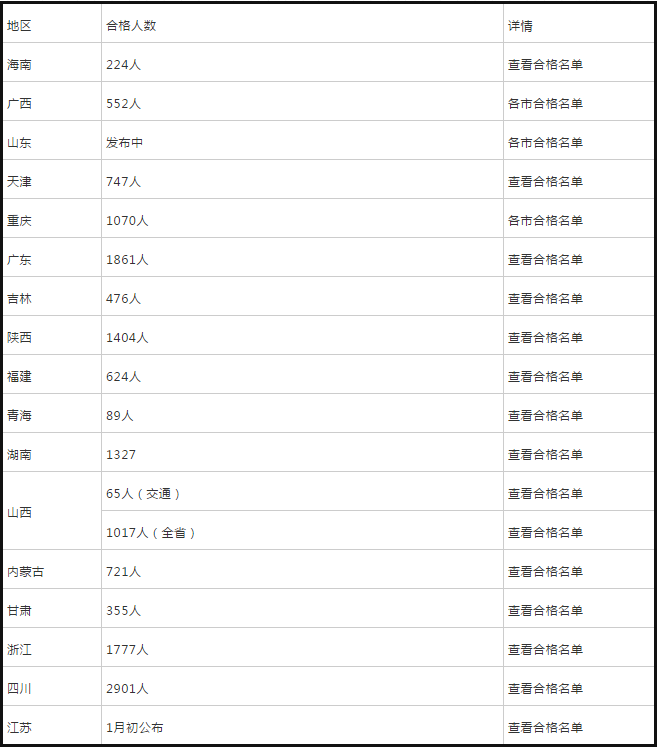Select 查看合格名单 in 湖南 row
Screen dimensions: 657x747
pos(545,455)
